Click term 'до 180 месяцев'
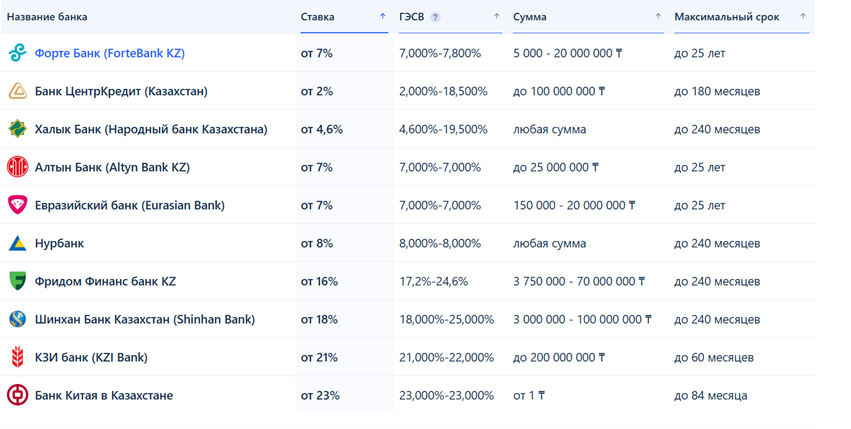 [x=717, y=91]
